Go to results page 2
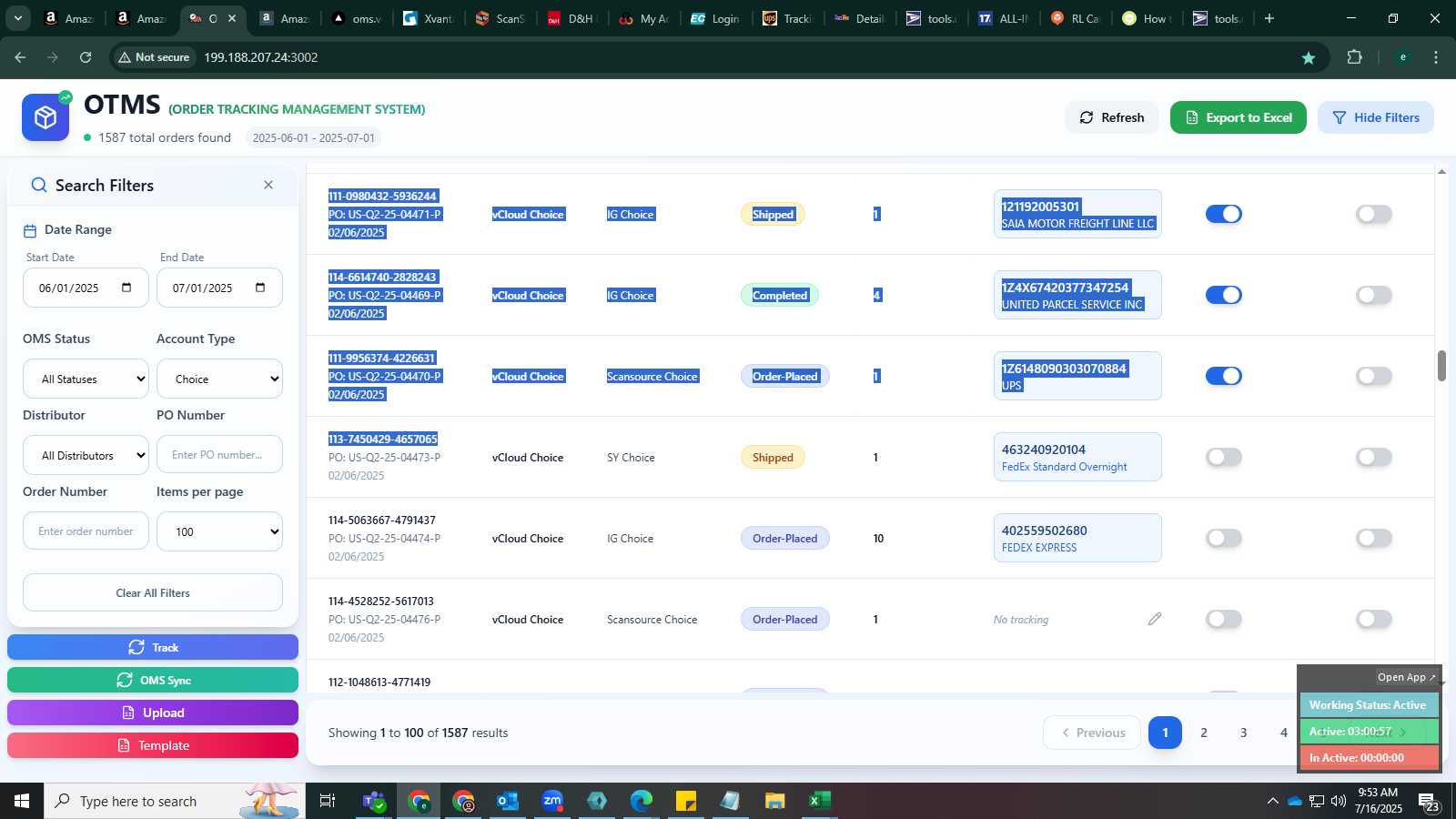This screenshot has width=1456, height=819. (x=1204, y=733)
